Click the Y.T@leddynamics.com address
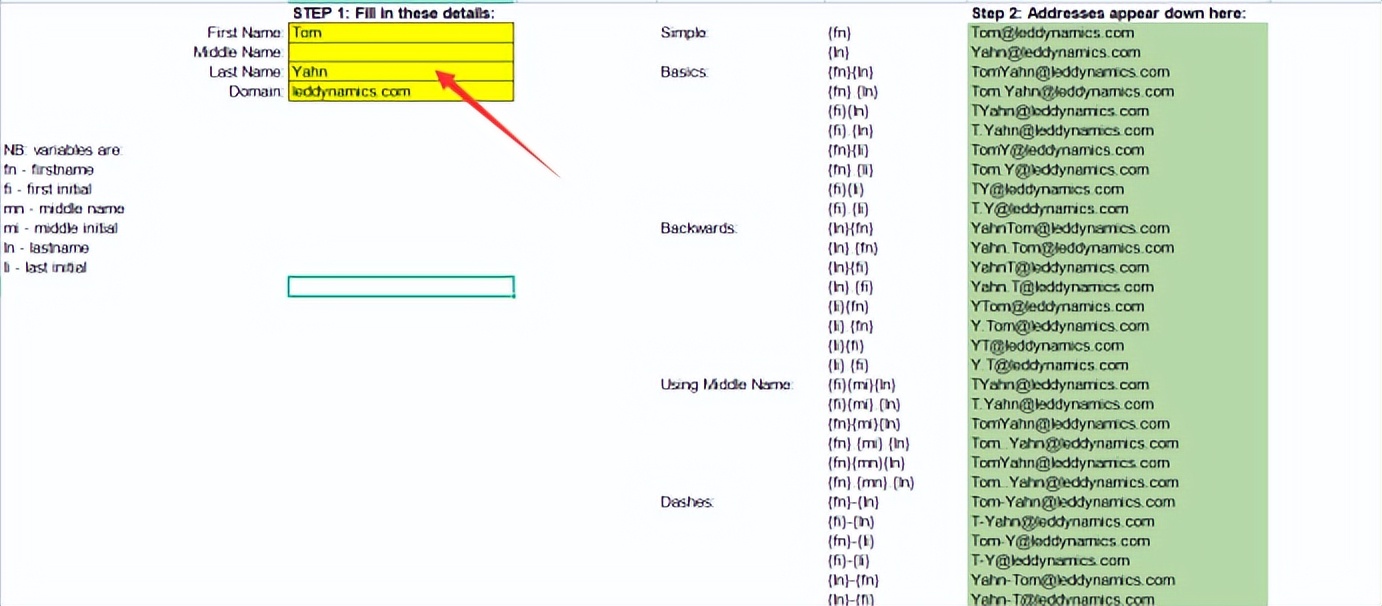Screen dimensions: 1382x606 tap(1049, 365)
